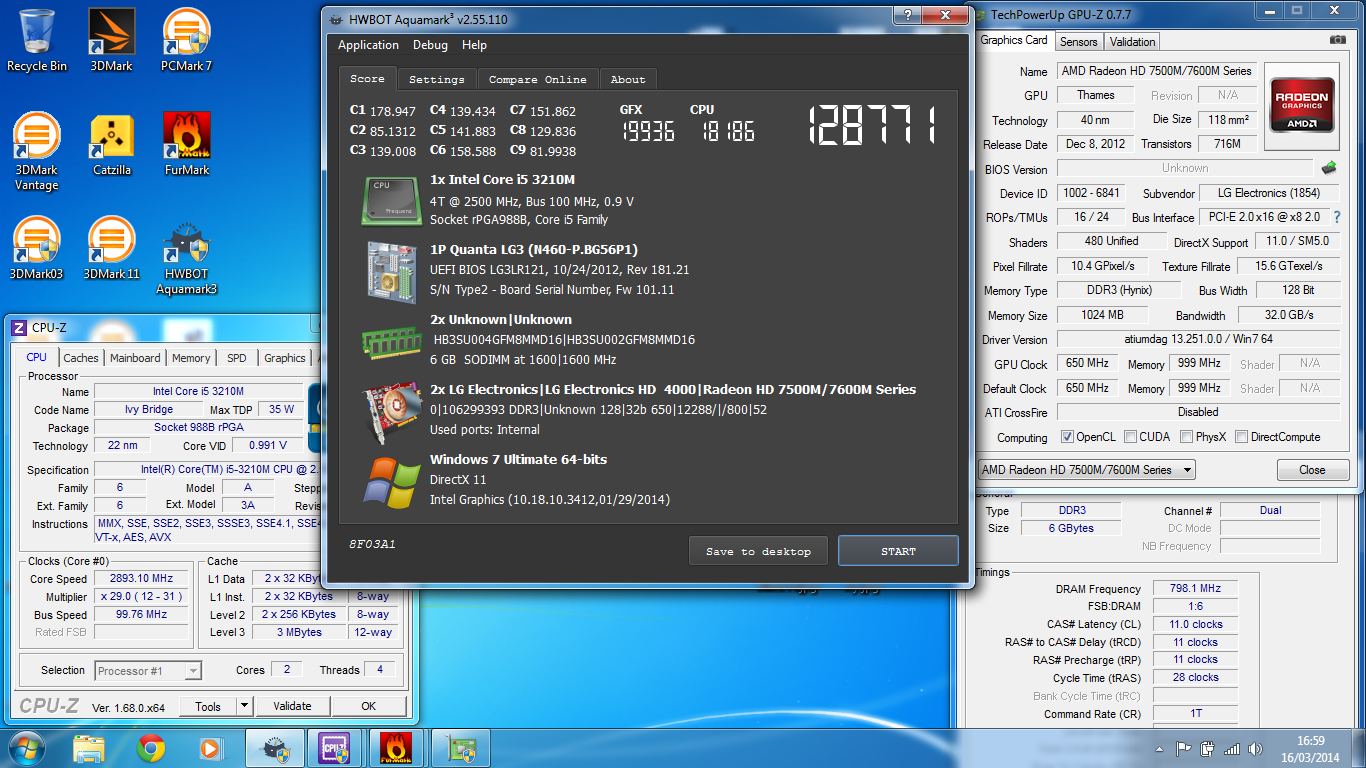Viewport: 1366px width, 768px height.
Task: Open the 3DMark Vantage desktop shortcut
Action: coord(37,152)
